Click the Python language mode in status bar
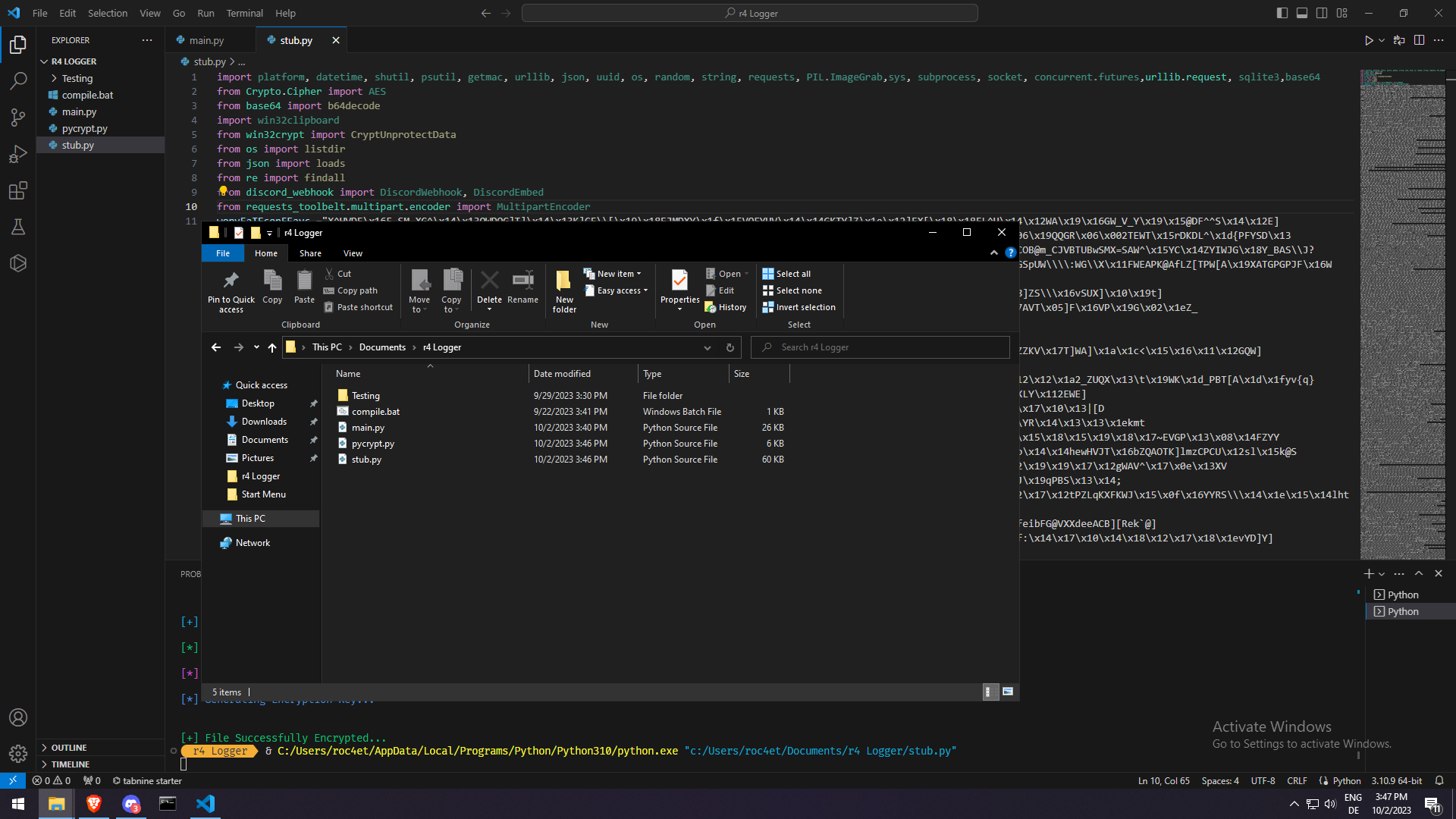The height and width of the screenshot is (819, 1456). (1347, 780)
